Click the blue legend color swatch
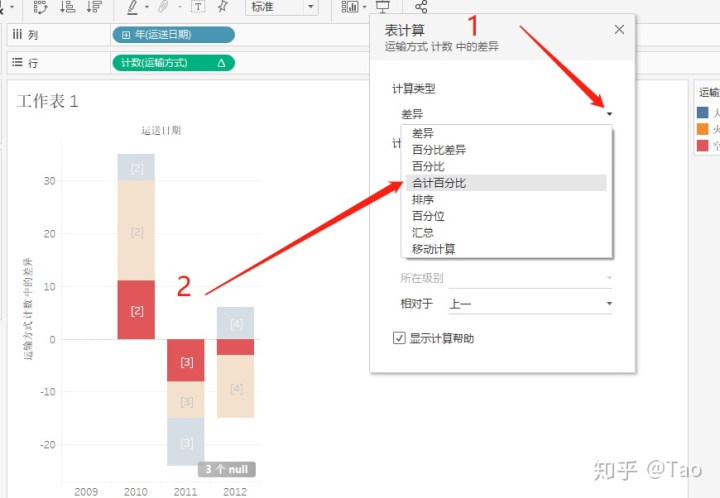The image size is (720, 498). coord(703,112)
